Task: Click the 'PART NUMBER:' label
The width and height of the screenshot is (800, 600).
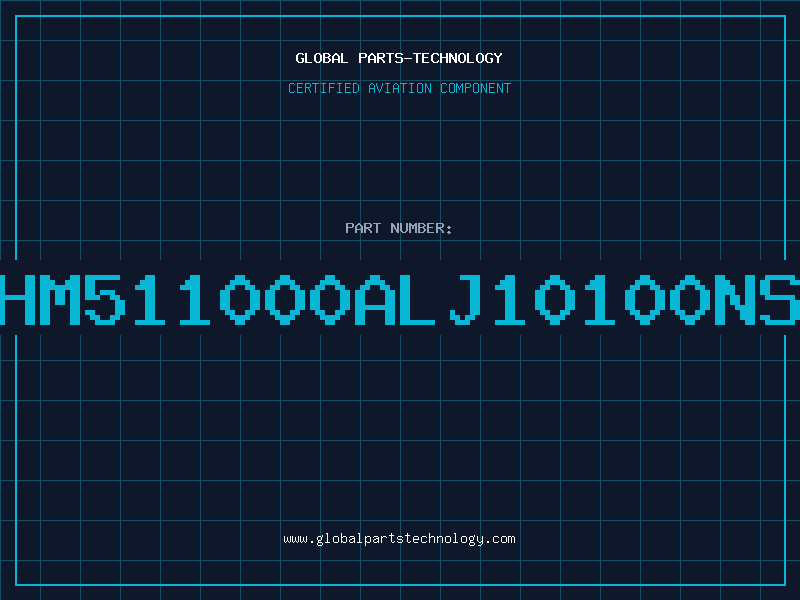Action: pos(399,228)
